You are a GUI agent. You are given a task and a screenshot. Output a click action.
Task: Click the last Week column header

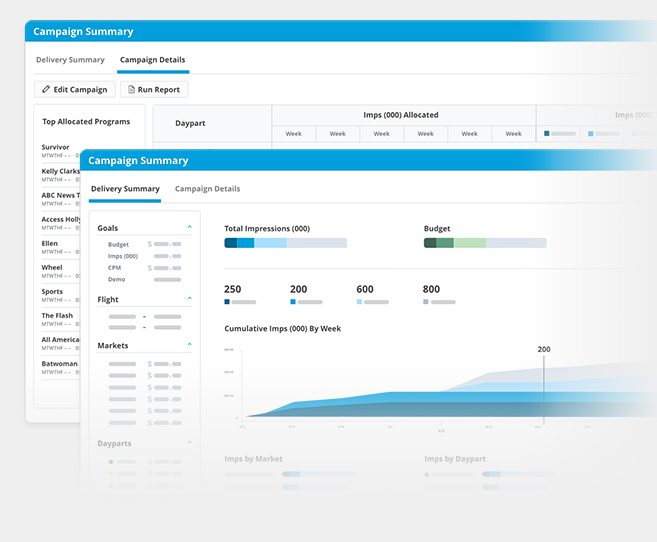pyautogui.click(x=513, y=134)
